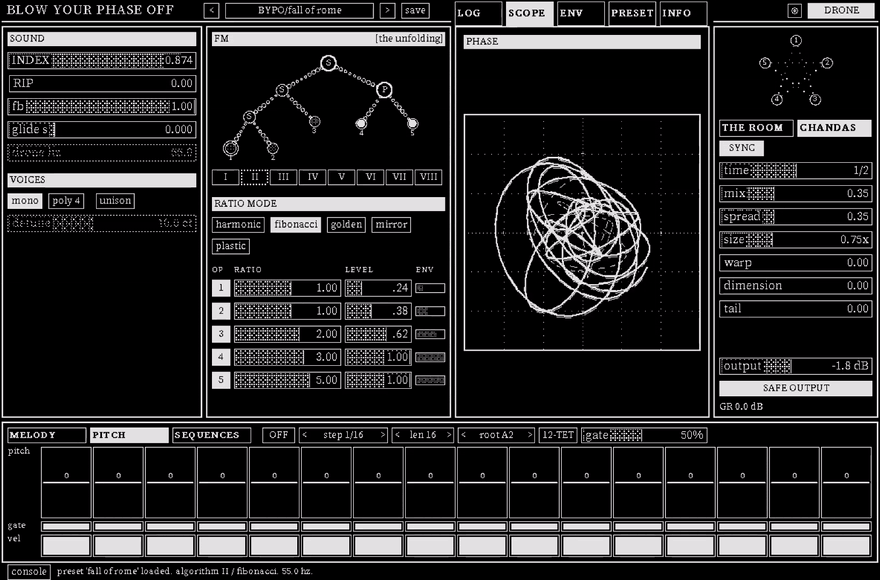The height and width of the screenshot is (580, 880).
Task: Open the 12-TET tuning selector
Action: tap(558, 435)
